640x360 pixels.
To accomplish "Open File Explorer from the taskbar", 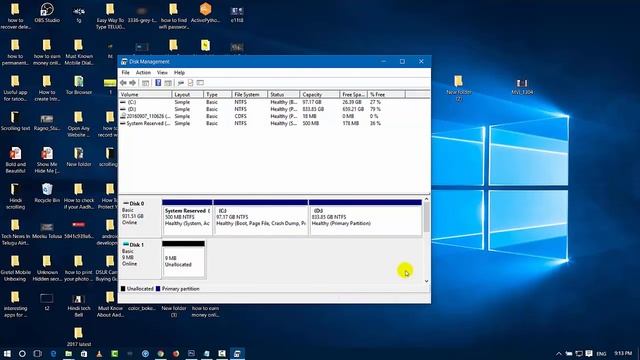I will tap(69, 353).
